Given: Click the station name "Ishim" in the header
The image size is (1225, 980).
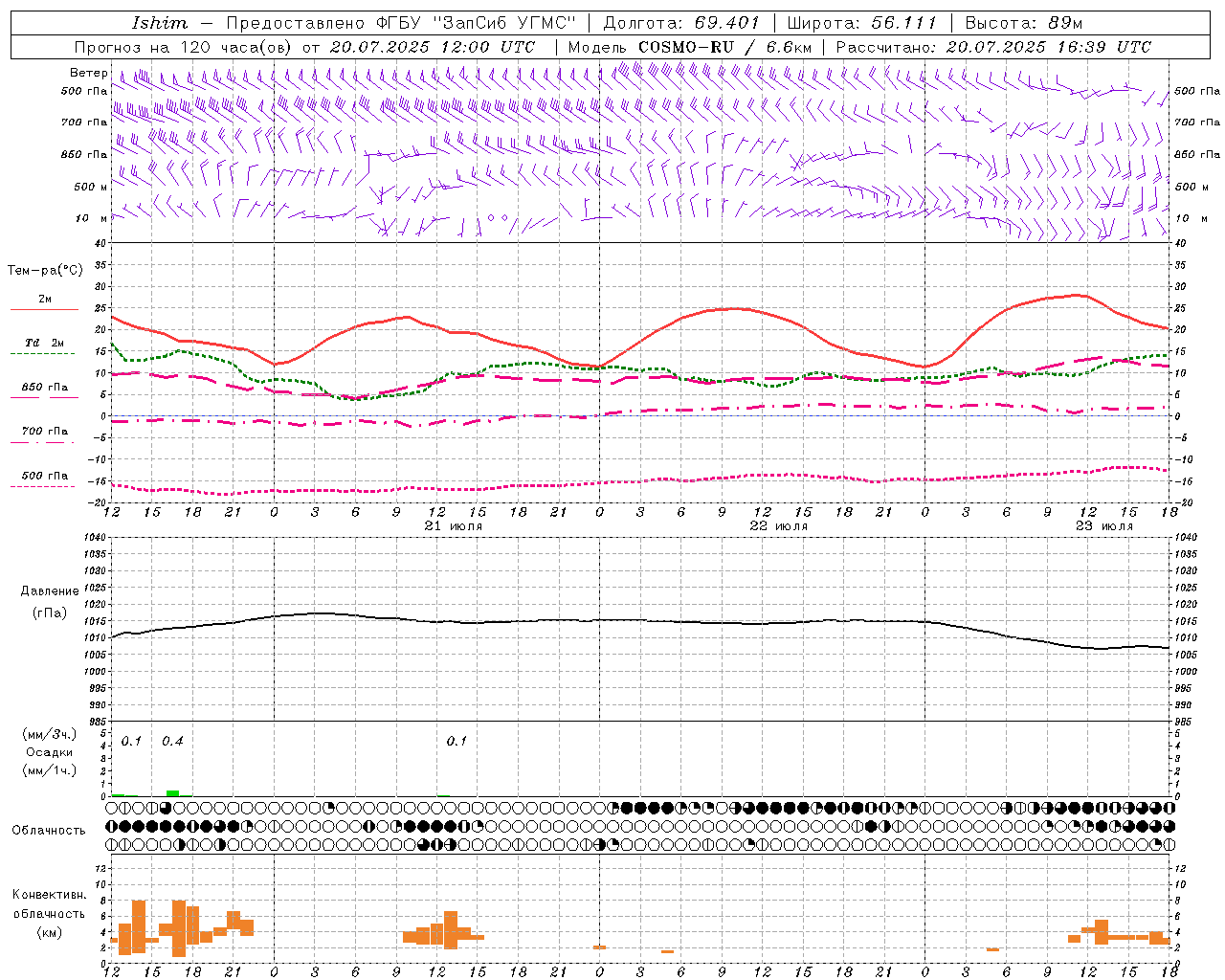Looking at the screenshot, I should [159, 23].
